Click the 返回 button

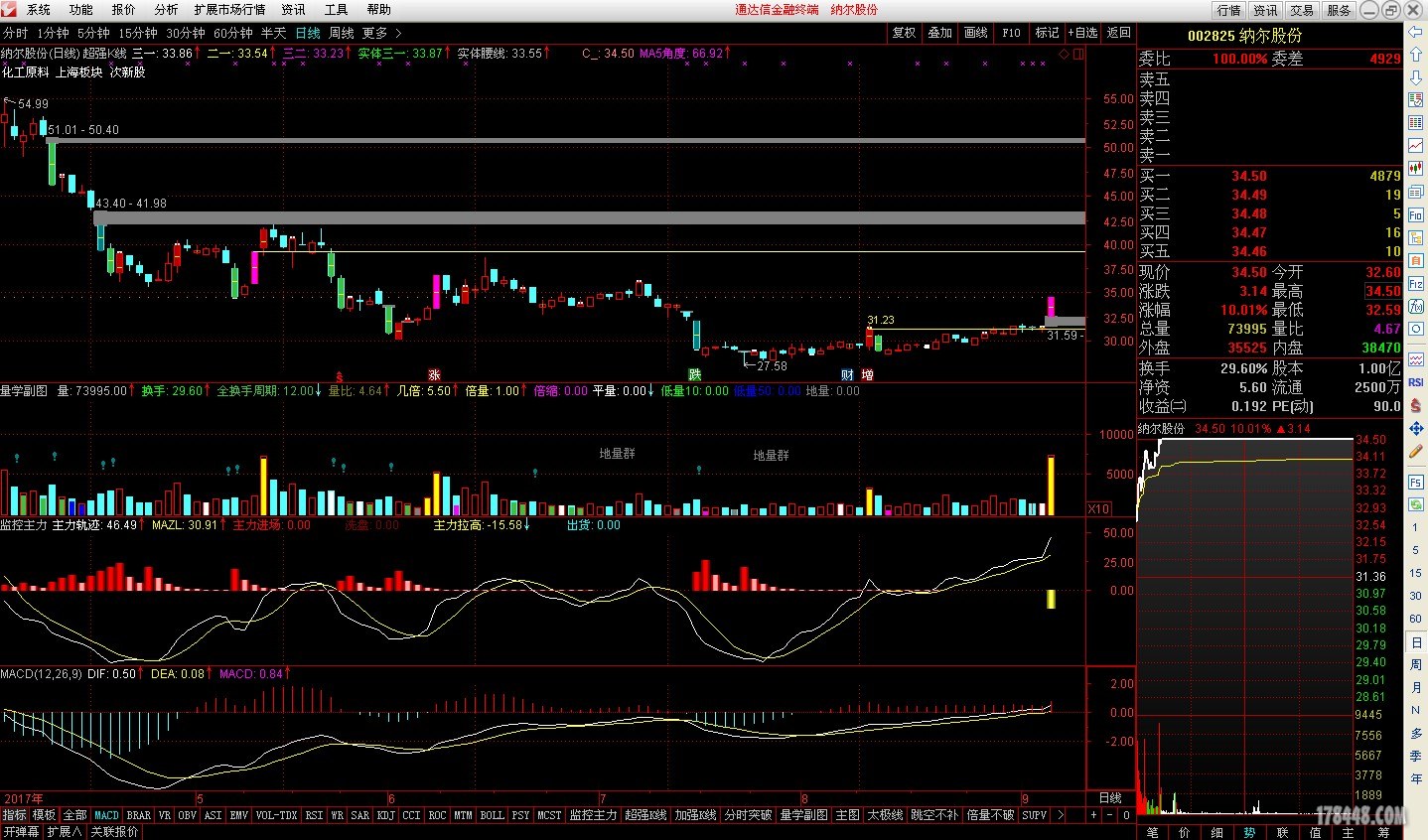point(1119,33)
